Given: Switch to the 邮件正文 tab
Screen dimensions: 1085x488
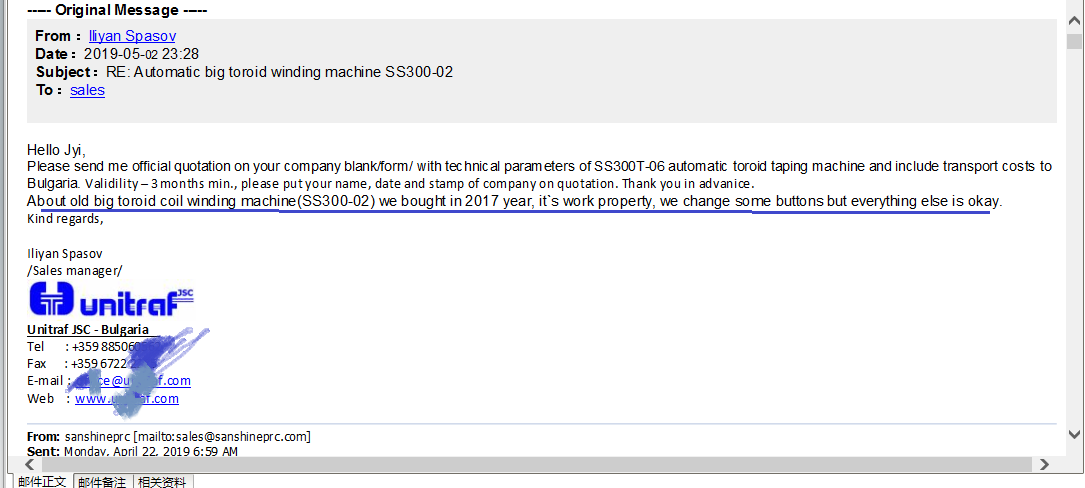Looking at the screenshot, I should tap(42, 482).
